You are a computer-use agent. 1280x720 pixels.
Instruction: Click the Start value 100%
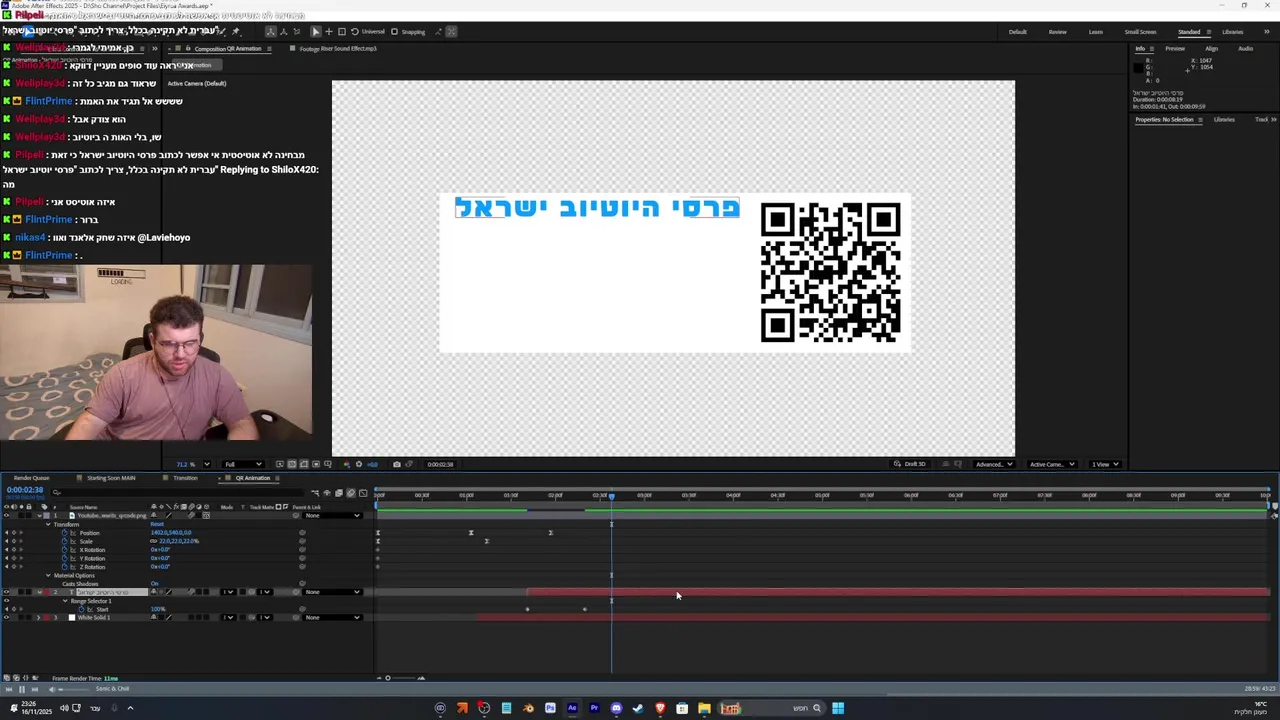tap(158, 610)
